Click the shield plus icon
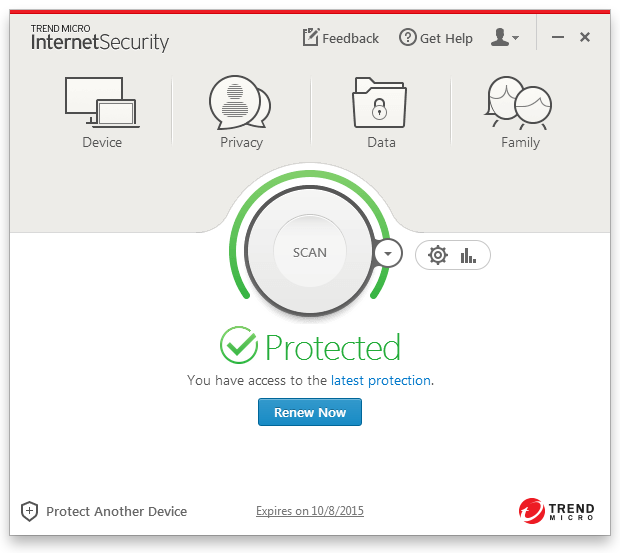The height and width of the screenshot is (553, 620). (x=29, y=511)
